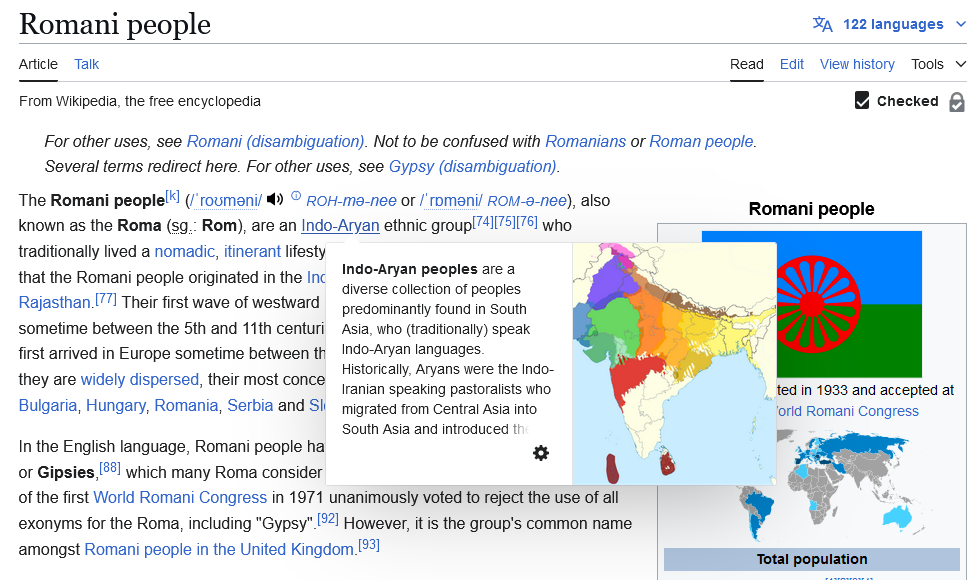
Task: Click the Indo-Aryan peoples preview text
Action: pos(447,349)
